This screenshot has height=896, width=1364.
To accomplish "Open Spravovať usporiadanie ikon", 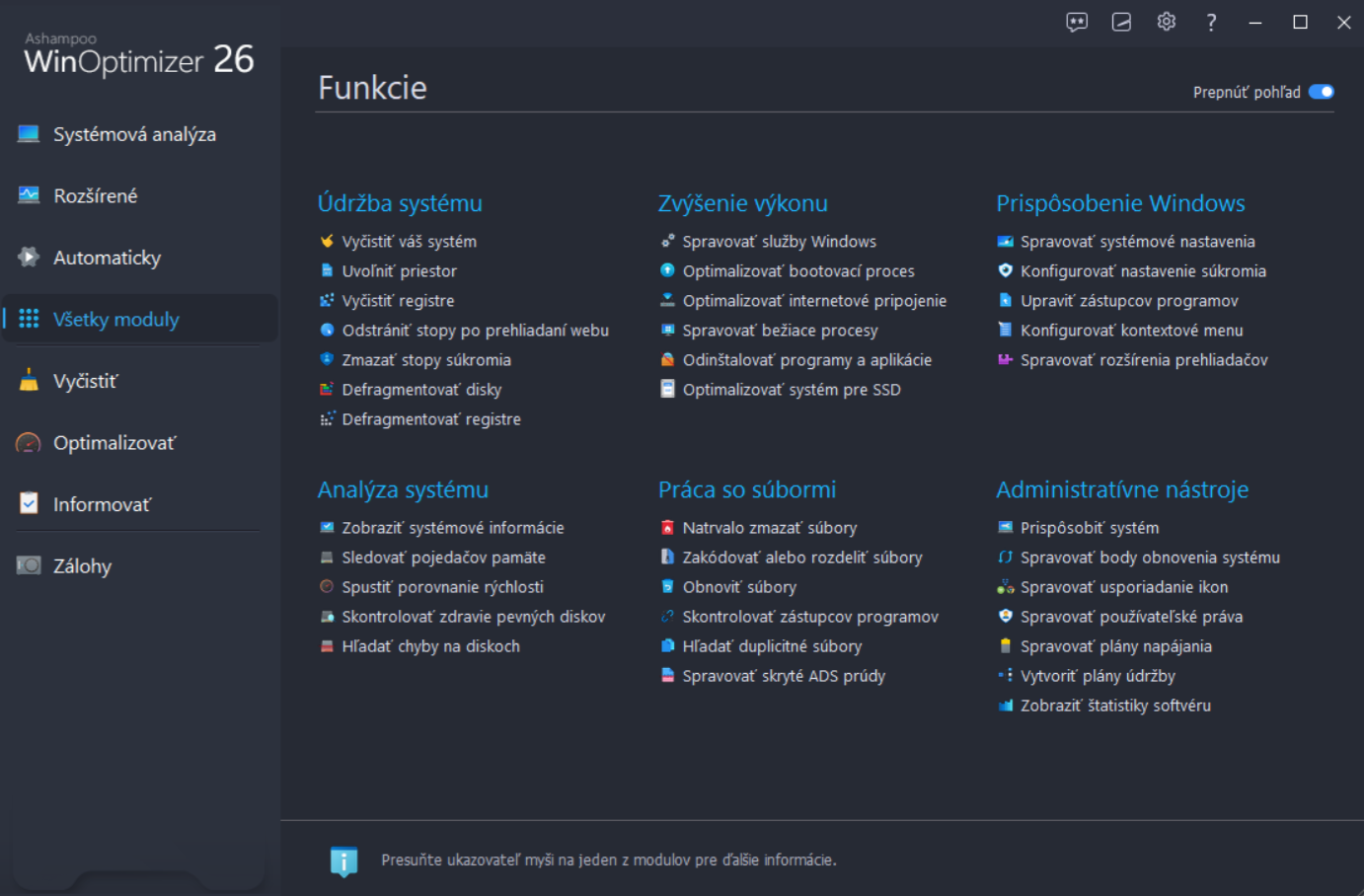I will pyautogui.click(x=1124, y=587).
